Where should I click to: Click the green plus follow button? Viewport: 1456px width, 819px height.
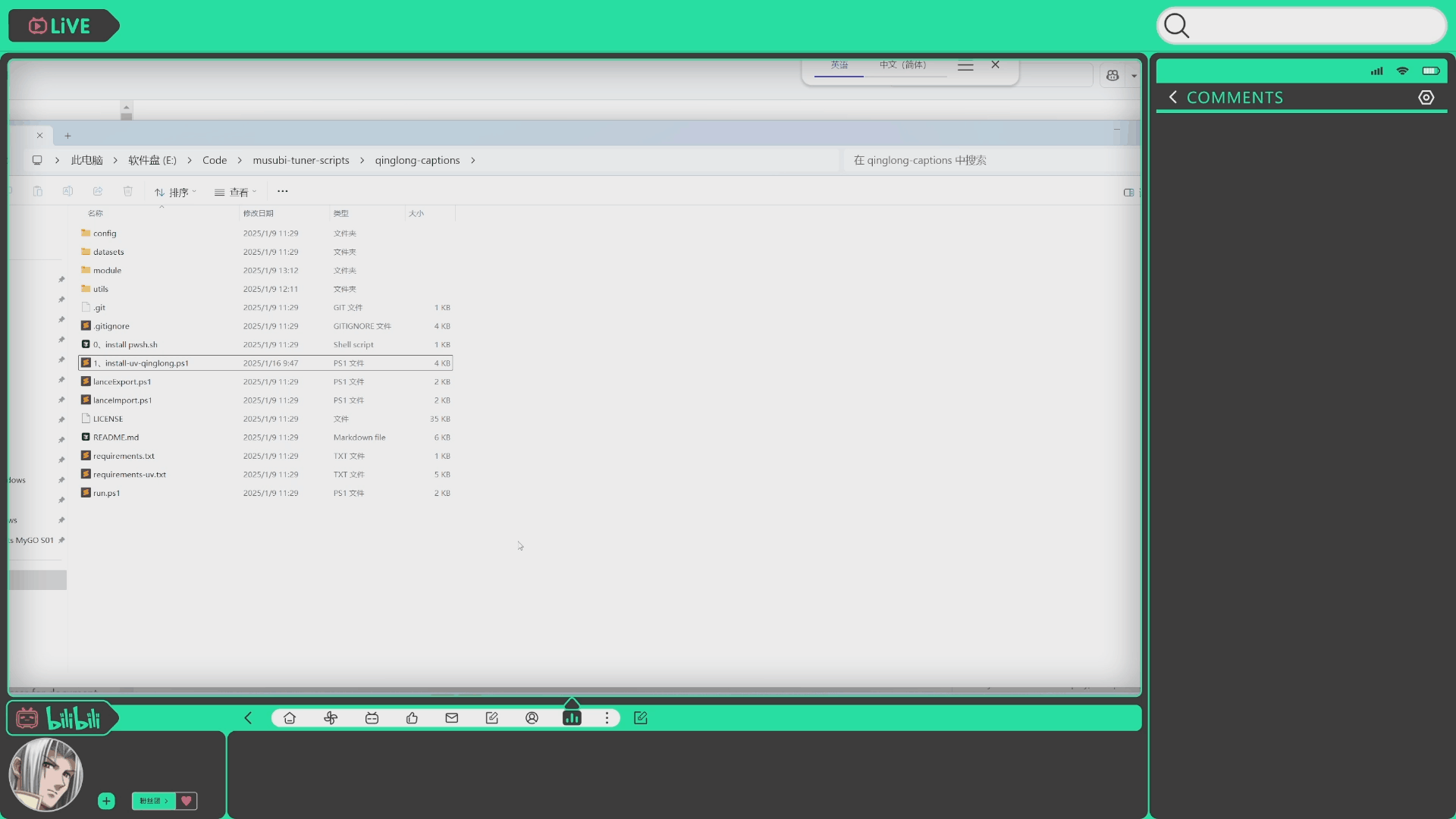click(x=106, y=801)
